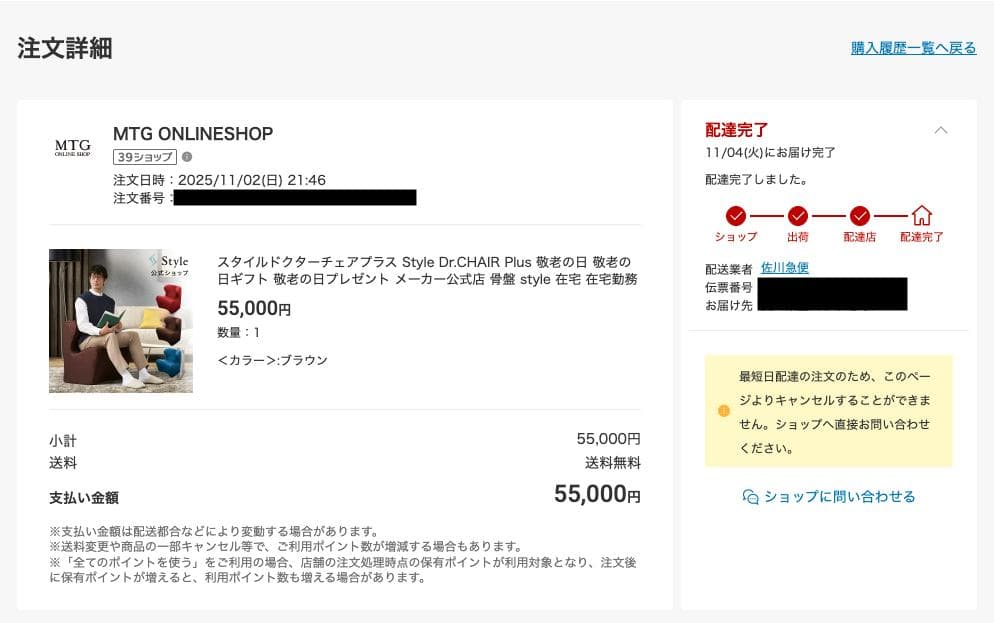Click the 39ショップ badge

pos(145,157)
